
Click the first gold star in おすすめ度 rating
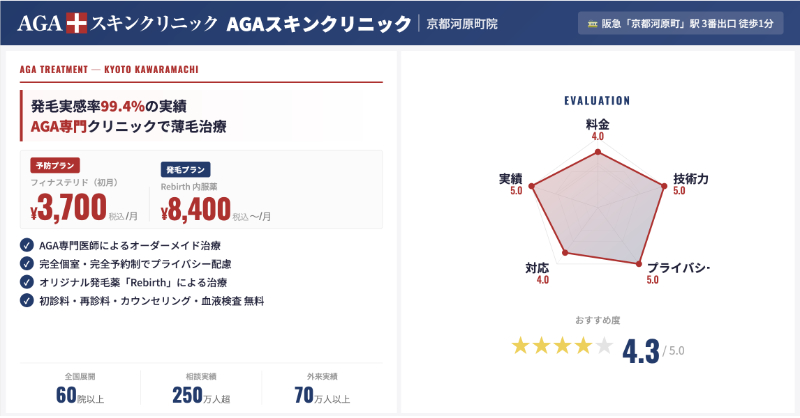pos(520,346)
